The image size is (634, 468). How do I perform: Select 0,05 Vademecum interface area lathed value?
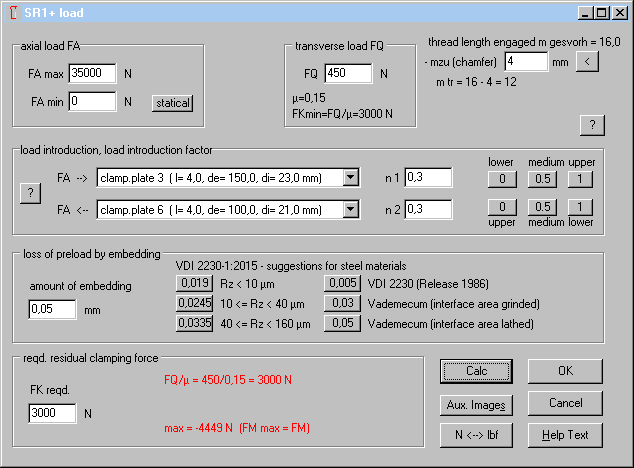point(342,323)
